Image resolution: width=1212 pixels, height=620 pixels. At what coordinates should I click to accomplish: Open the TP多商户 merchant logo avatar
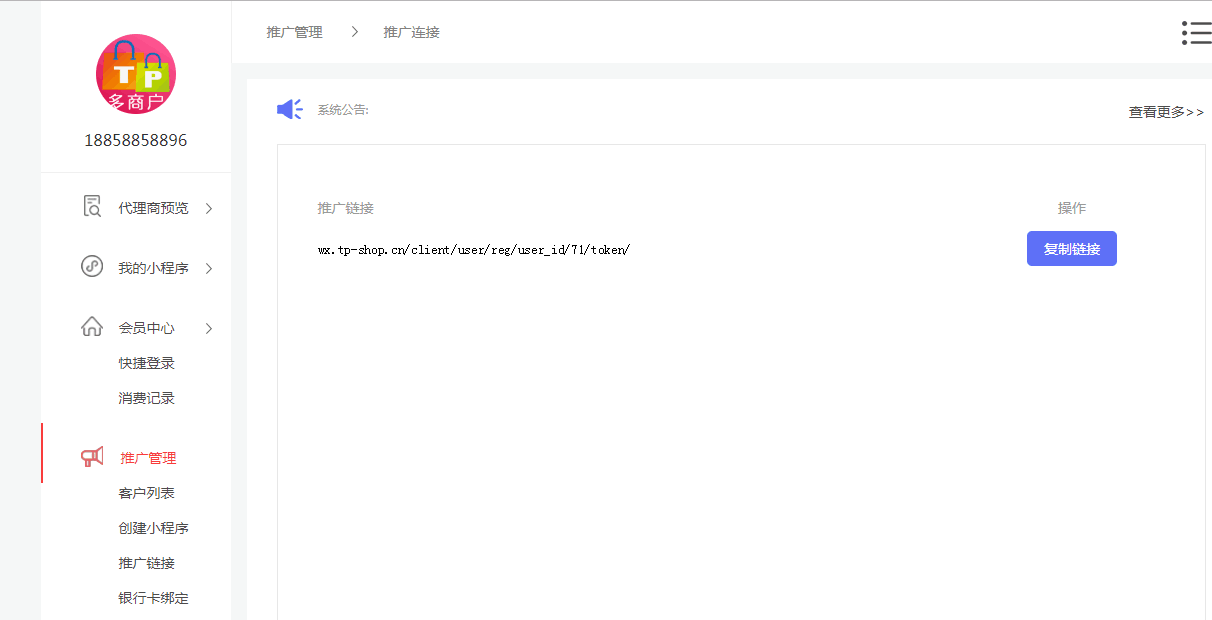(x=135, y=74)
